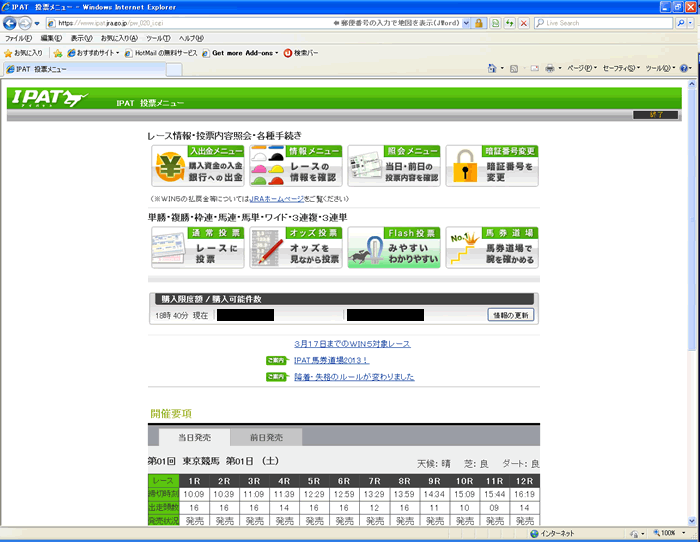
Task: Click the read mail icon in command bar
Action: 534,68
